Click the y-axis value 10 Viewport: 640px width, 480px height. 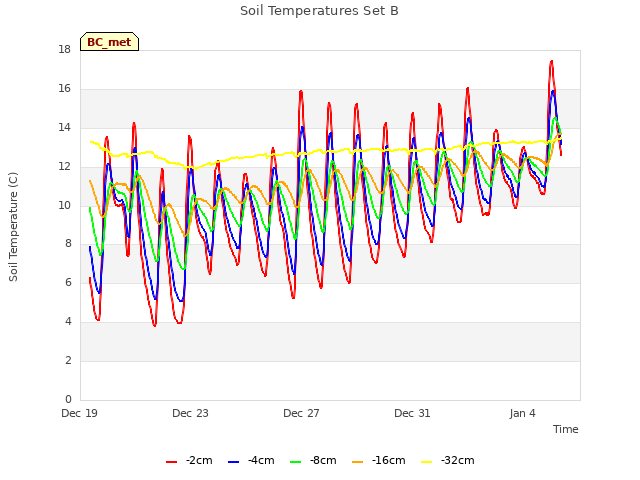(64, 205)
